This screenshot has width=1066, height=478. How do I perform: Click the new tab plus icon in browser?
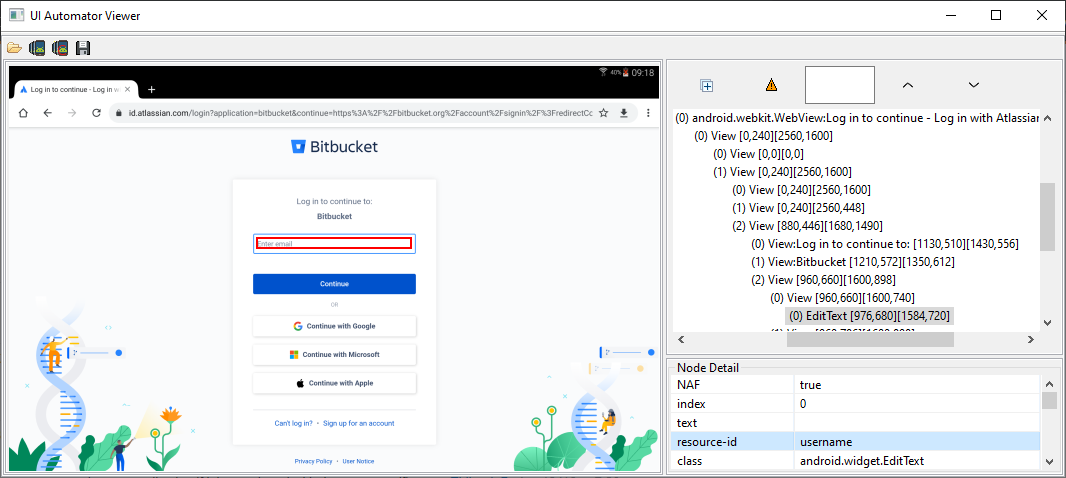point(152,89)
